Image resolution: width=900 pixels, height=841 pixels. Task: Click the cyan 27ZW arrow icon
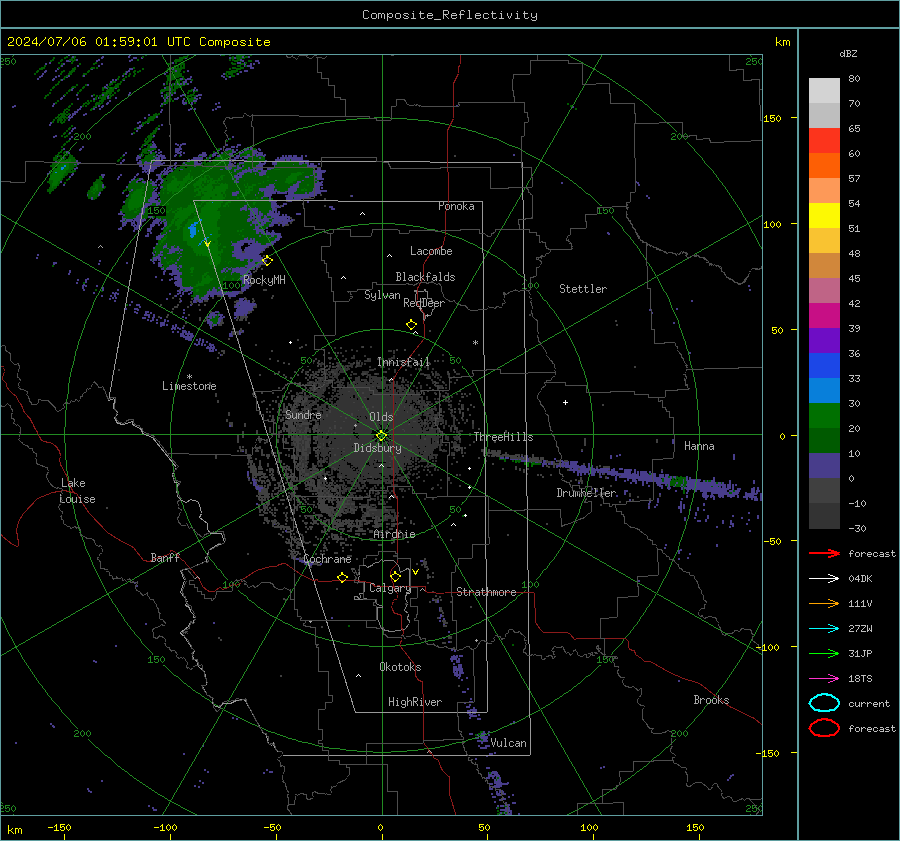coord(824,629)
